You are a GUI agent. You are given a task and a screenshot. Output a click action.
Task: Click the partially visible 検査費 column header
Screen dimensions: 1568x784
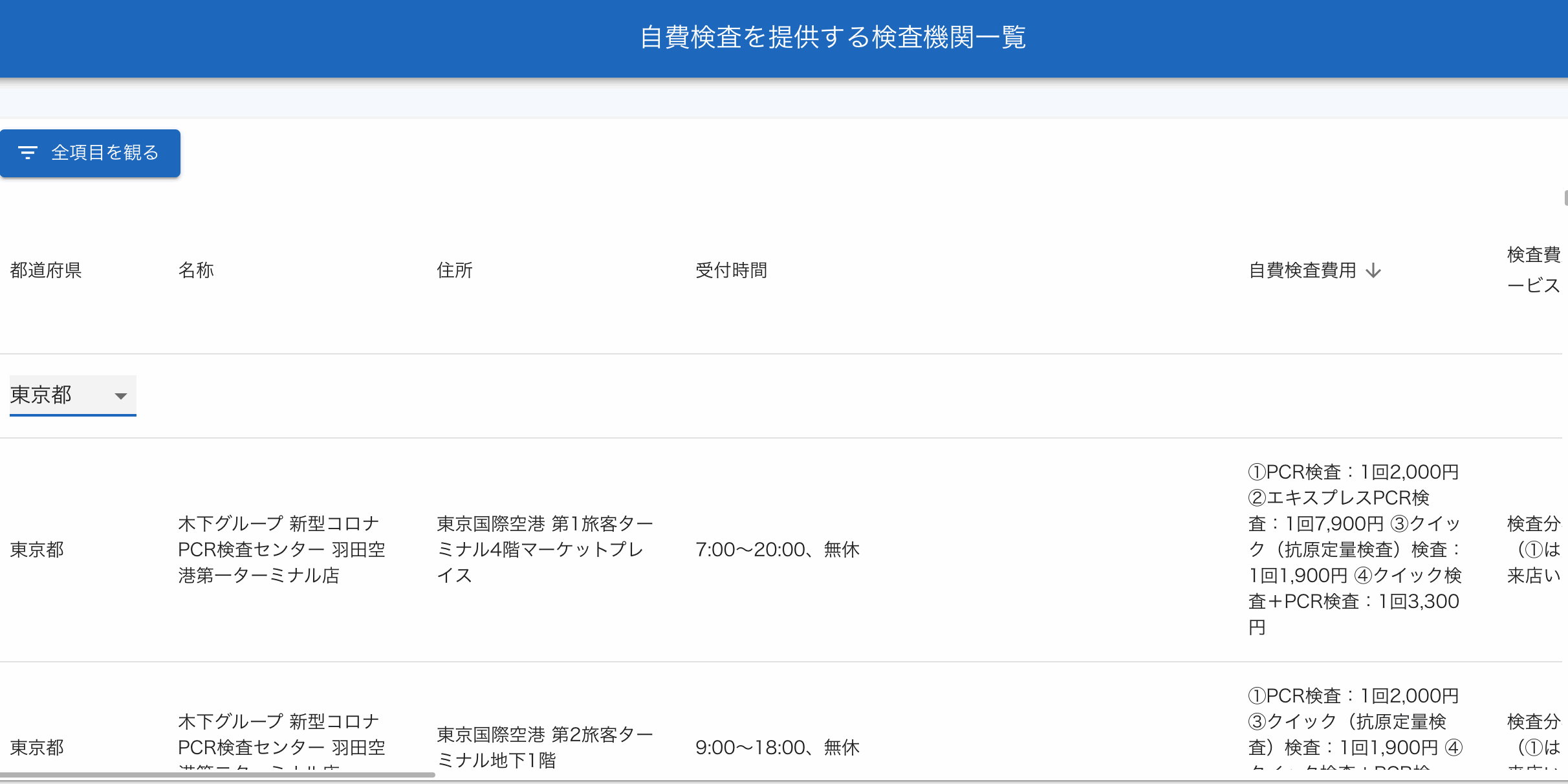(x=1534, y=270)
